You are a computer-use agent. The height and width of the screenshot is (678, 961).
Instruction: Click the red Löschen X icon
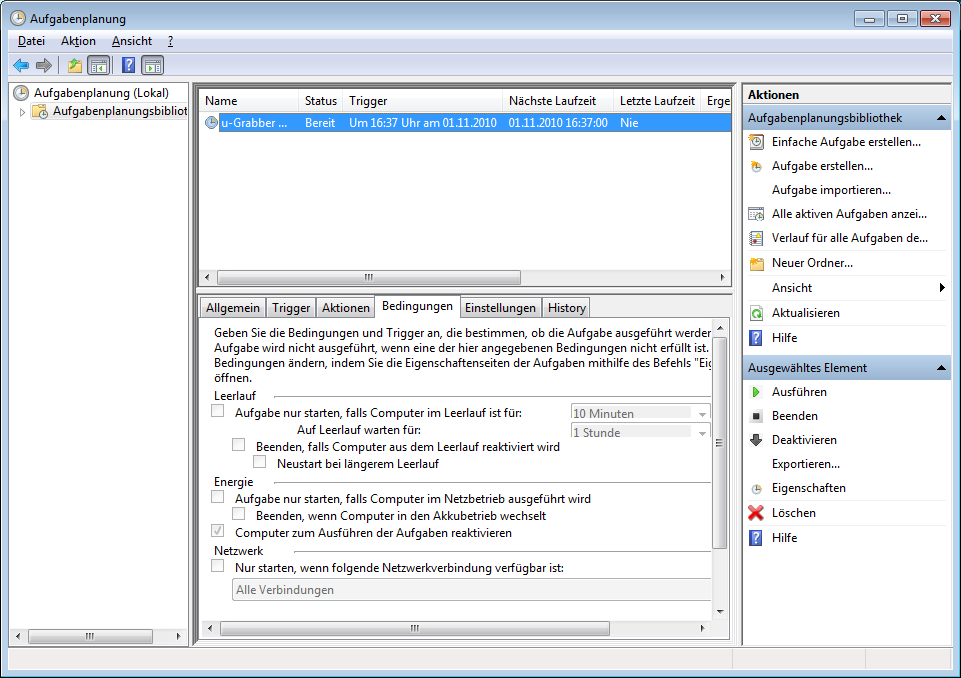tap(756, 513)
